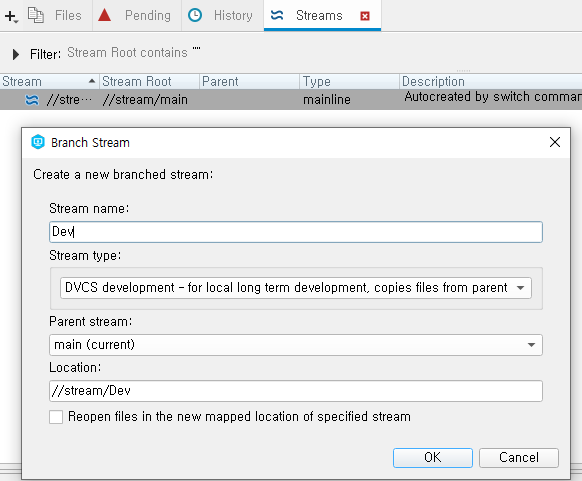Click the Description column header

[491, 81]
